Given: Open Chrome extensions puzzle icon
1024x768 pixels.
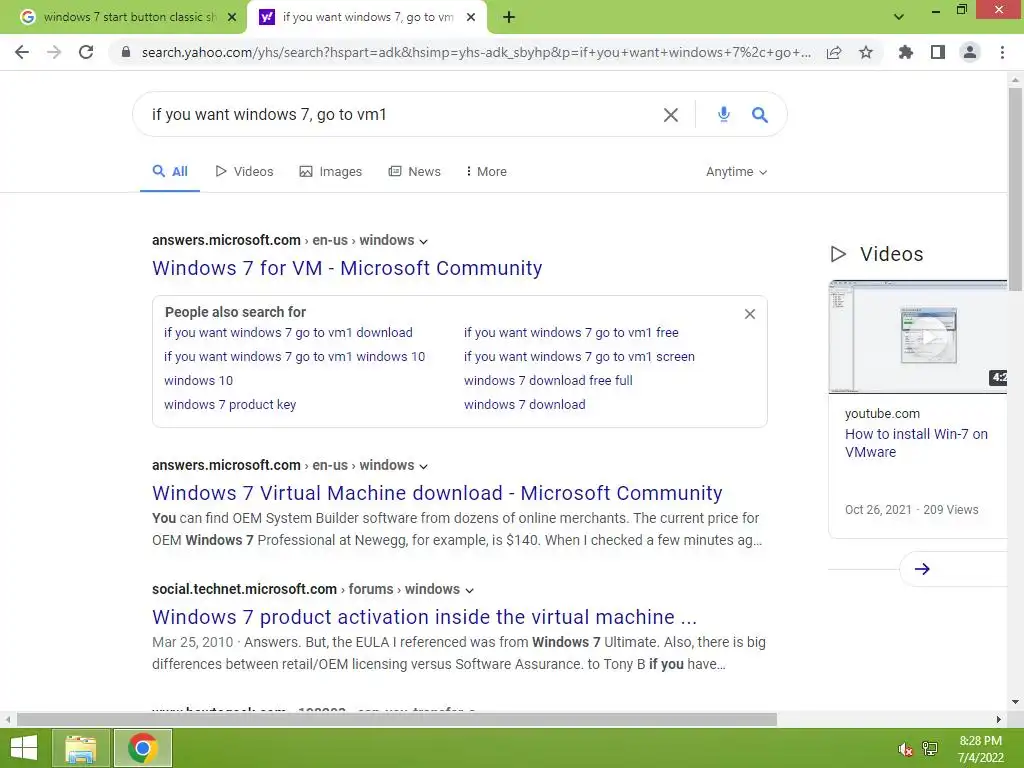Looking at the screenshot, I should tap(906, 52).
